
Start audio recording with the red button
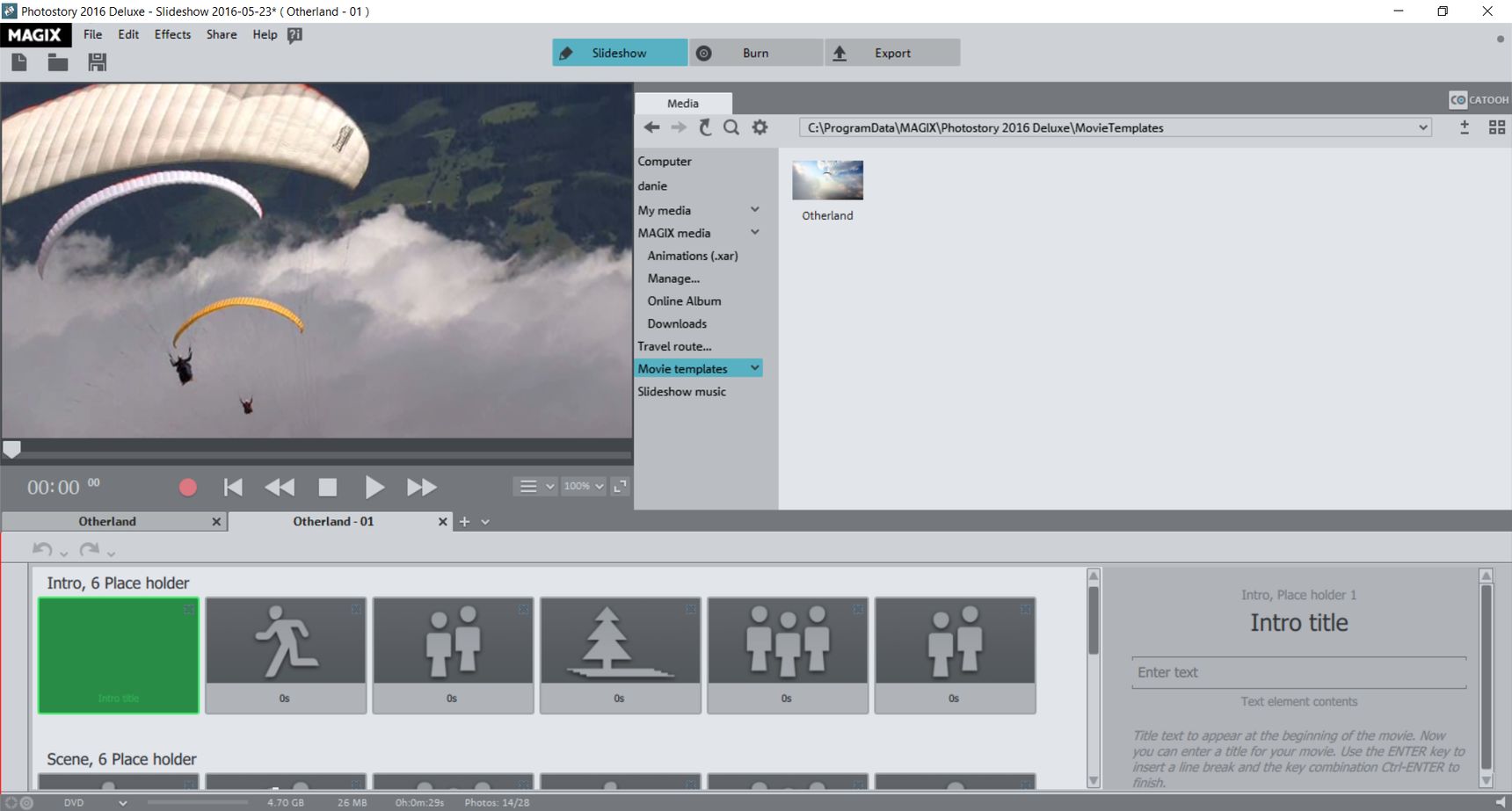point(188,487)
